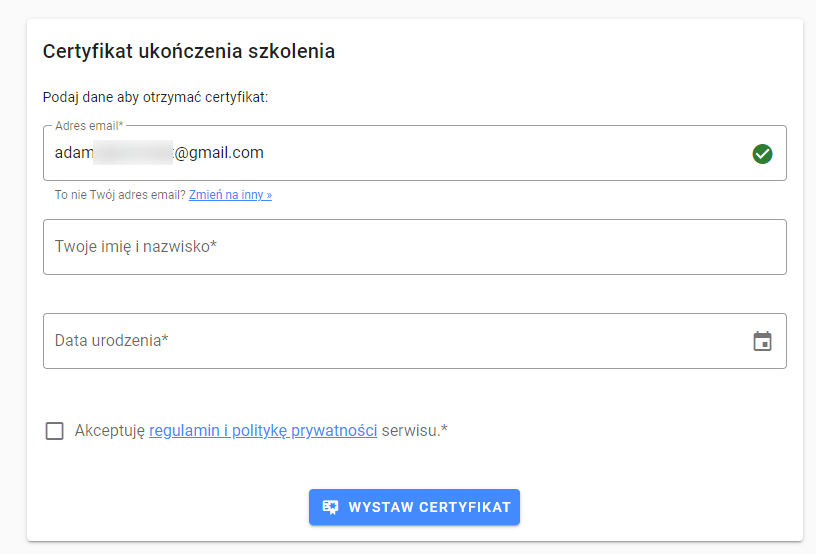Click the blurred portion of the email address

pos(133,152)
